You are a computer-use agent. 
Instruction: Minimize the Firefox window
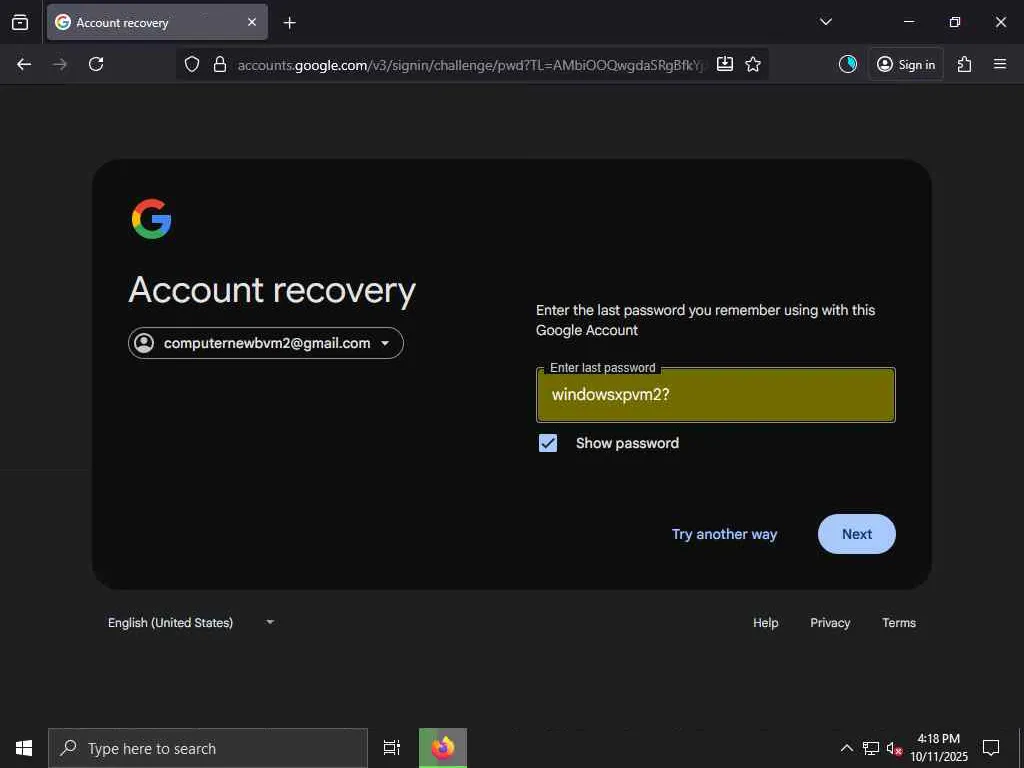tap(908, 22)
